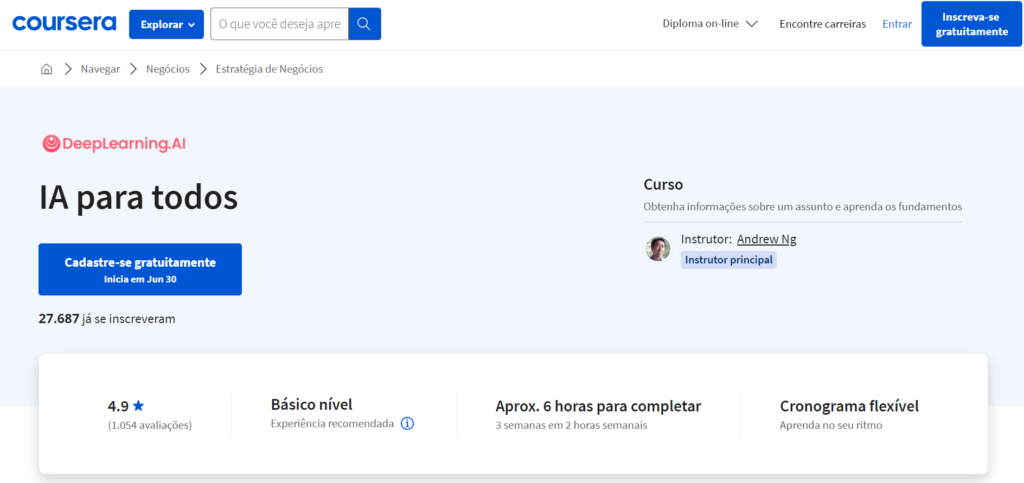This screenshot has width=1024, height=483.
Task: Click the Curso heading
Action: pyautogui.click(x=663, y=185)
